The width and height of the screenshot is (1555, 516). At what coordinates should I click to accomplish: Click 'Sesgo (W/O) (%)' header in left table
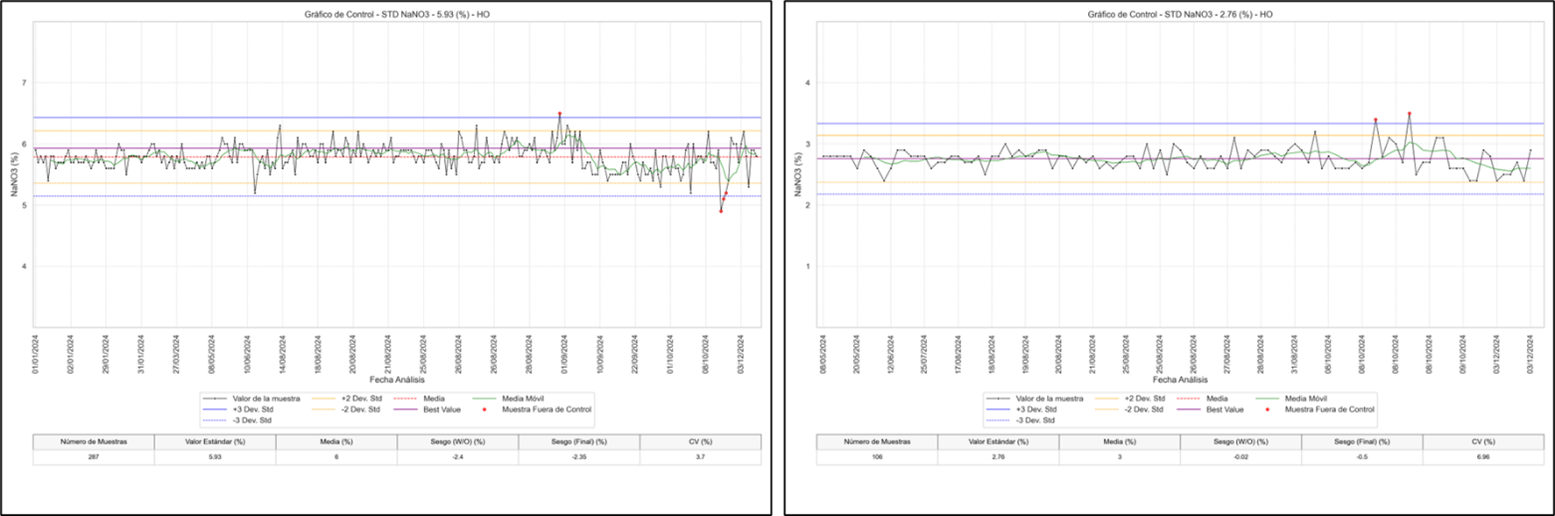point(457,441)
